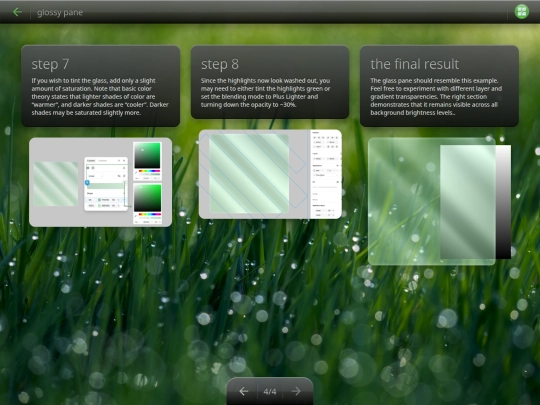Select the 'step 7' heading
Screen dimensions: 540x405
coord(50,64)
